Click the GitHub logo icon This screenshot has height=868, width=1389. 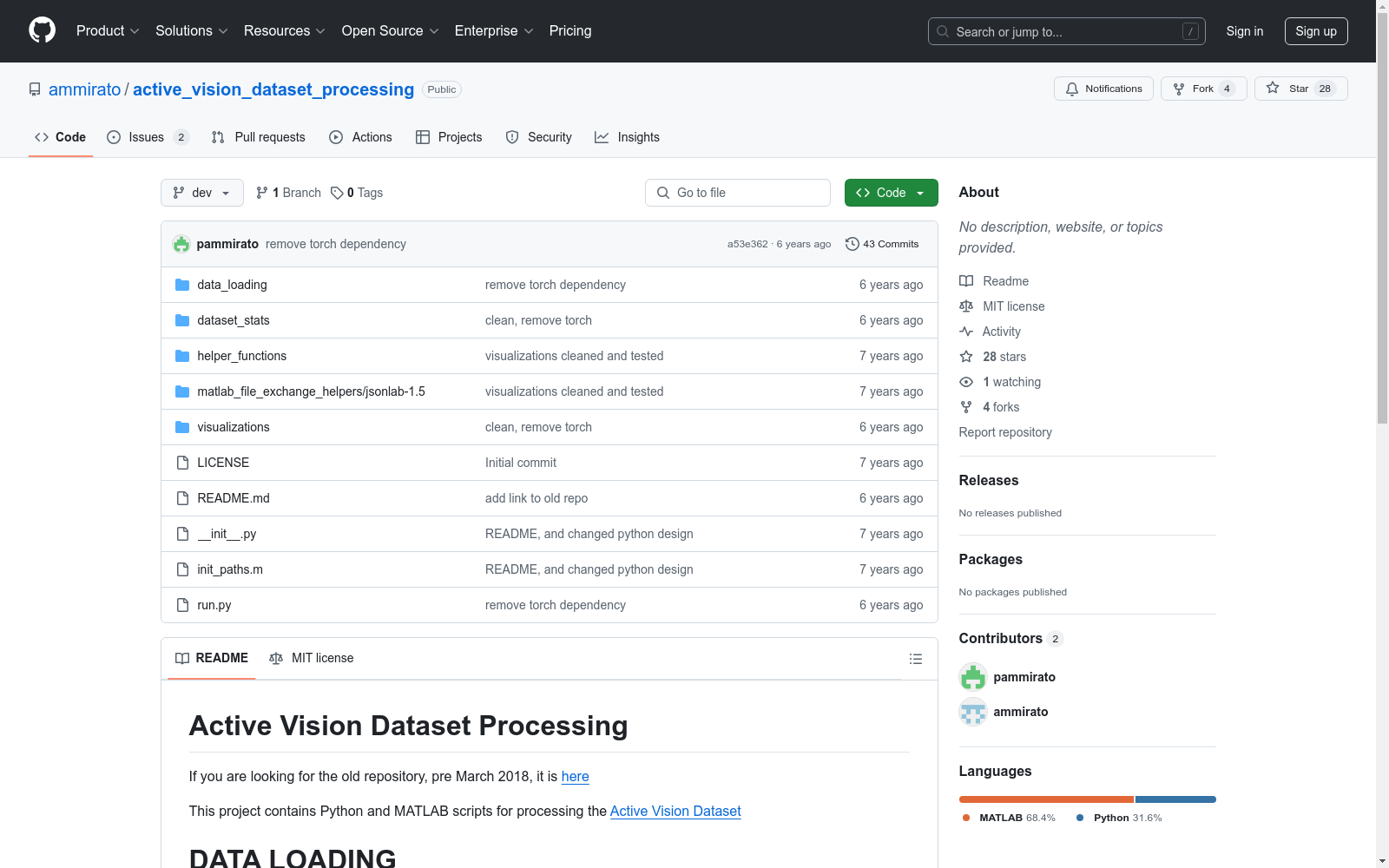(x=42, y=30)
